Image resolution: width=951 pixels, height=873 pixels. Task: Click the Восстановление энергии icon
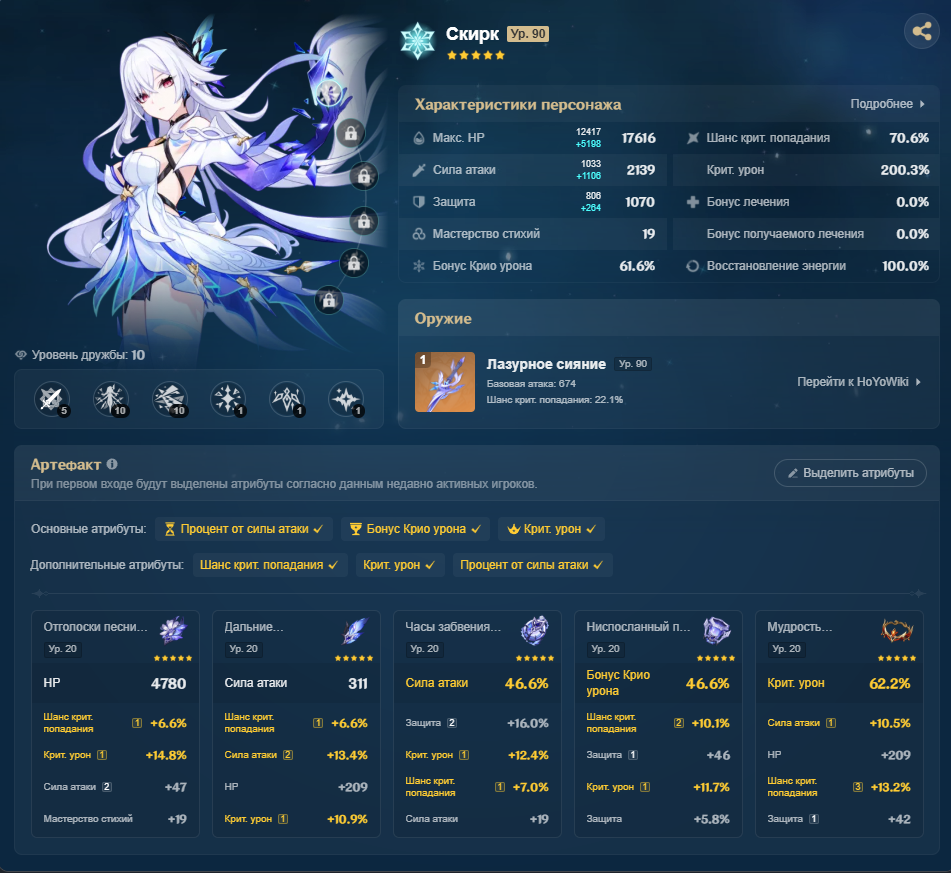693,266
